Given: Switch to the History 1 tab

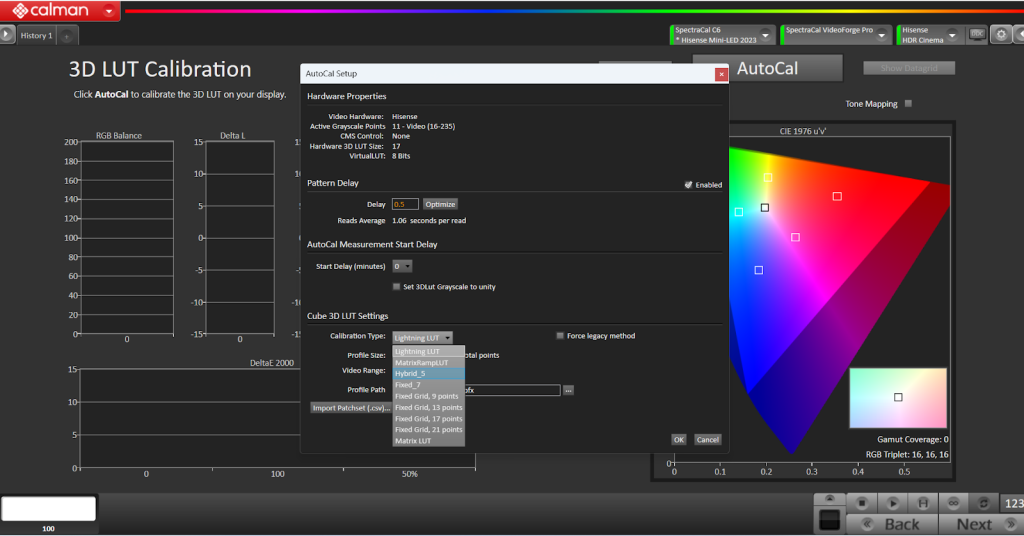Looking at the screenshot, I should pyautogui.click(x=36, y=35).
